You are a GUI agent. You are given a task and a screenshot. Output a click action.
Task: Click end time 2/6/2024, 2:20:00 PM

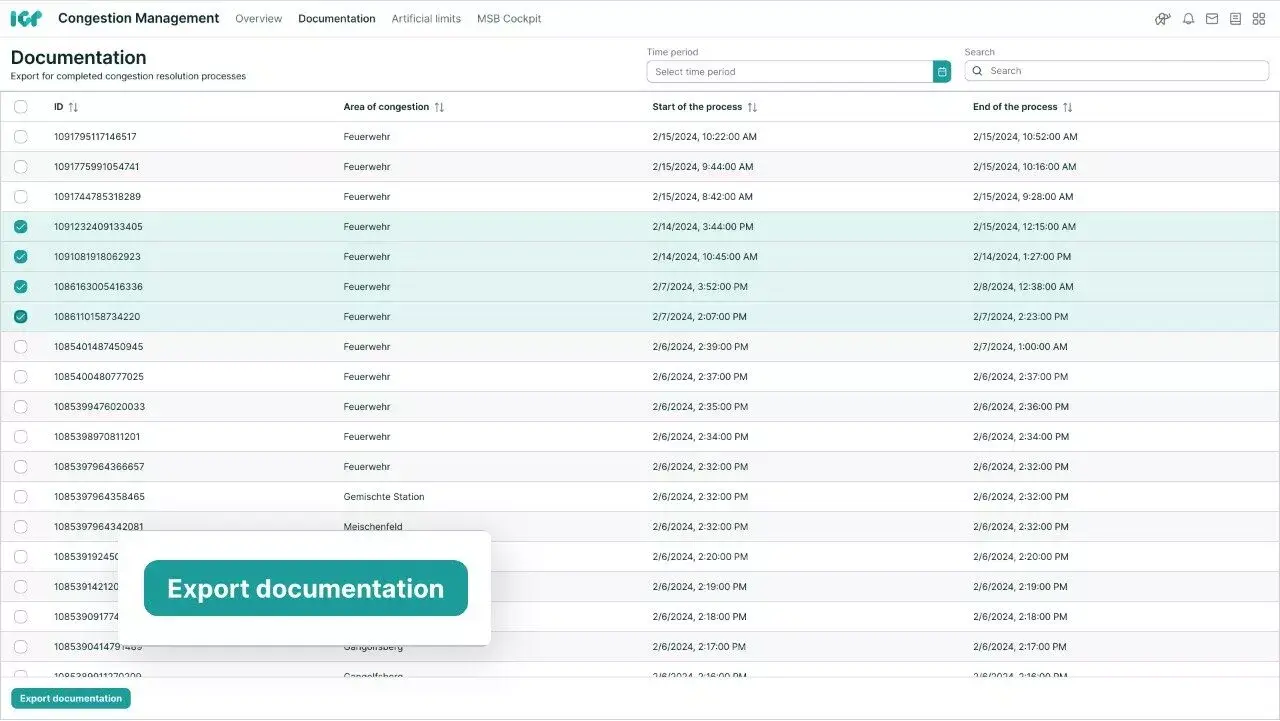click(1020, 557)
